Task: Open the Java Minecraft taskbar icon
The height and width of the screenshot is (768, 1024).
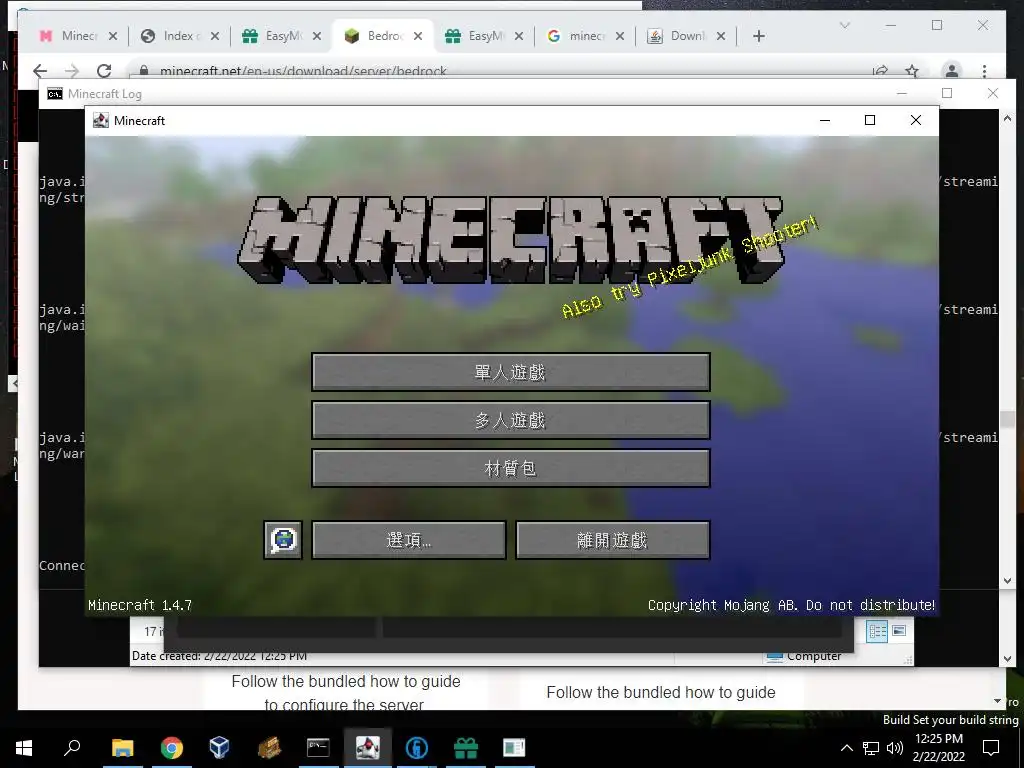Action: pos(368,748)
